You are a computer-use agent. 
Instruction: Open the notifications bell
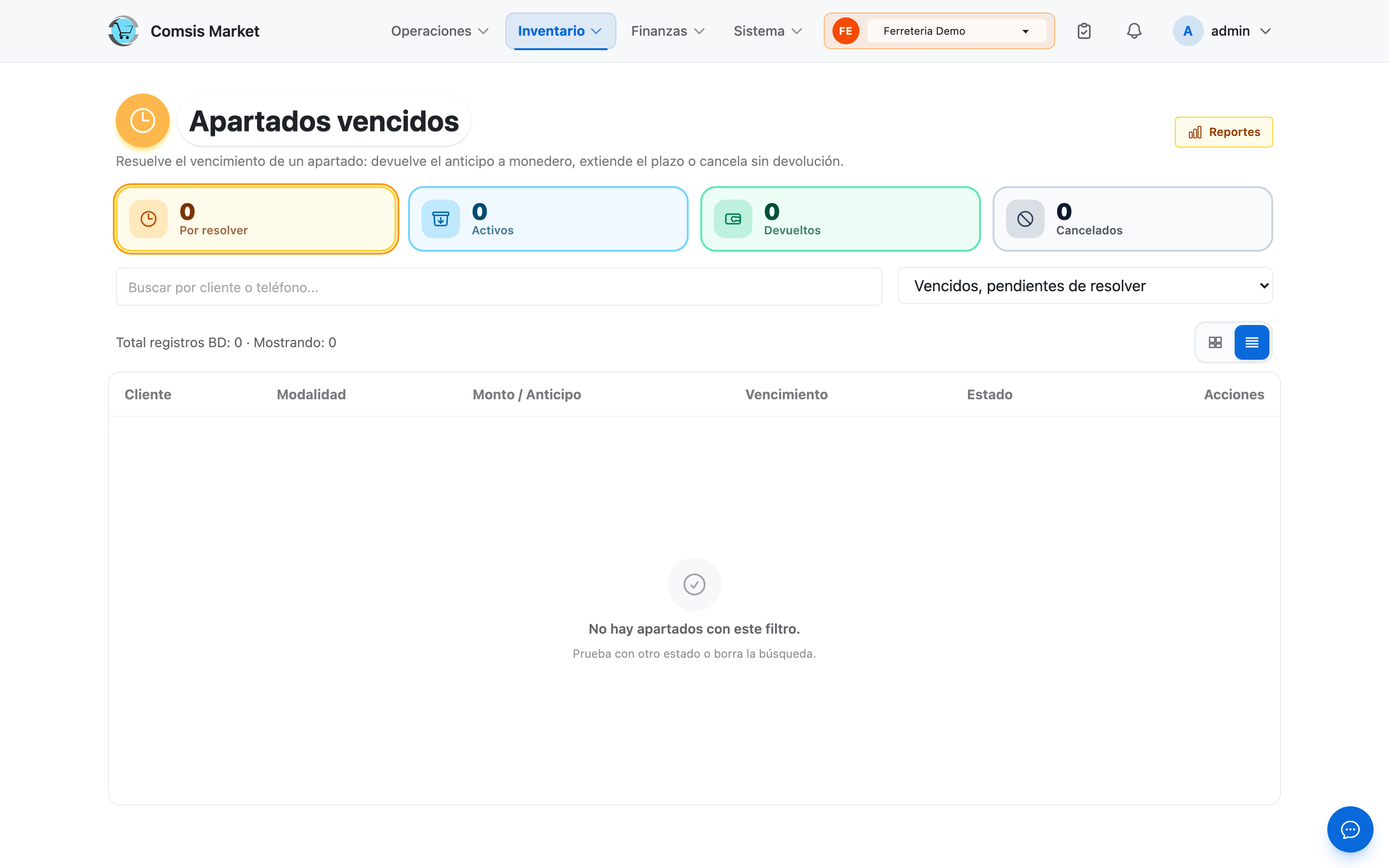1133,31
